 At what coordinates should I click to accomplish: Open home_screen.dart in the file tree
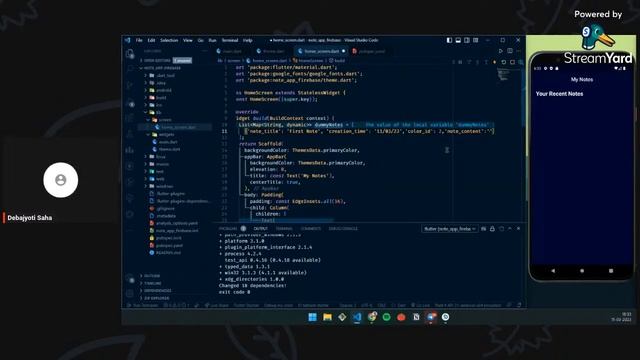(179, 127)
